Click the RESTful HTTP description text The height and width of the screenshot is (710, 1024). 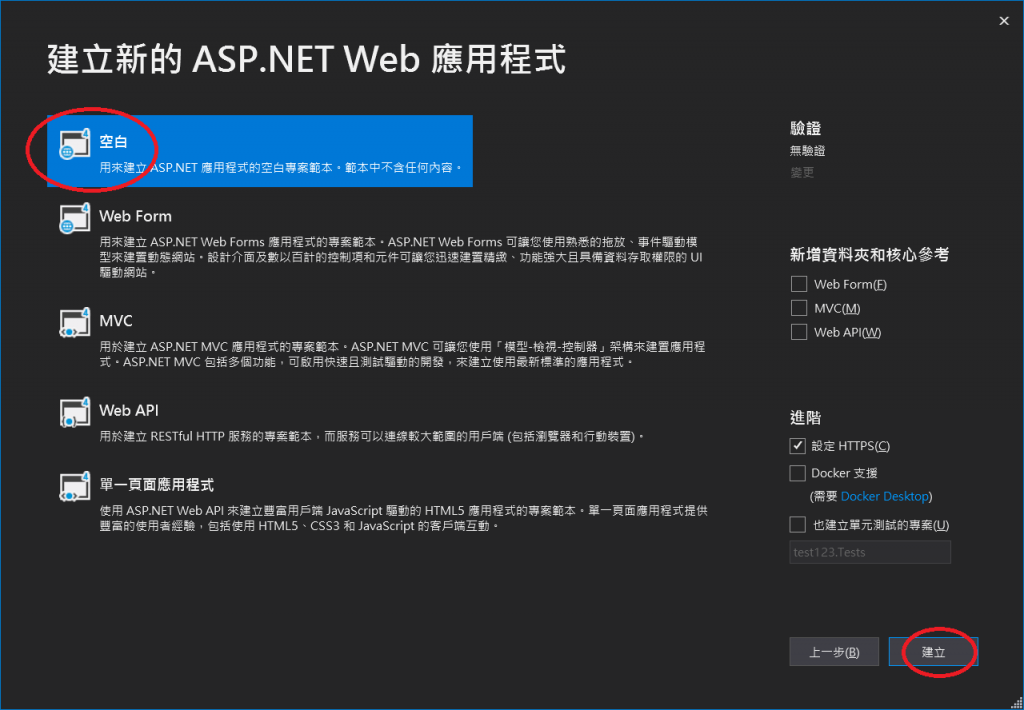point(372,436)
